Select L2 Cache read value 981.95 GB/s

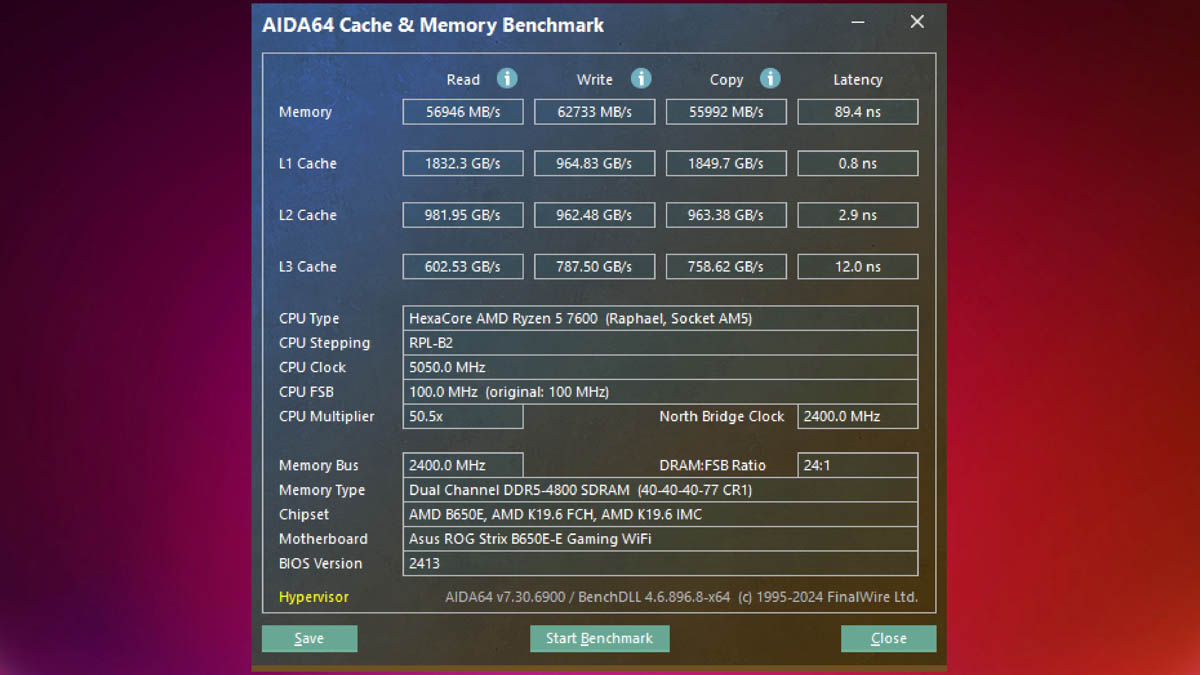coord(463,215)
